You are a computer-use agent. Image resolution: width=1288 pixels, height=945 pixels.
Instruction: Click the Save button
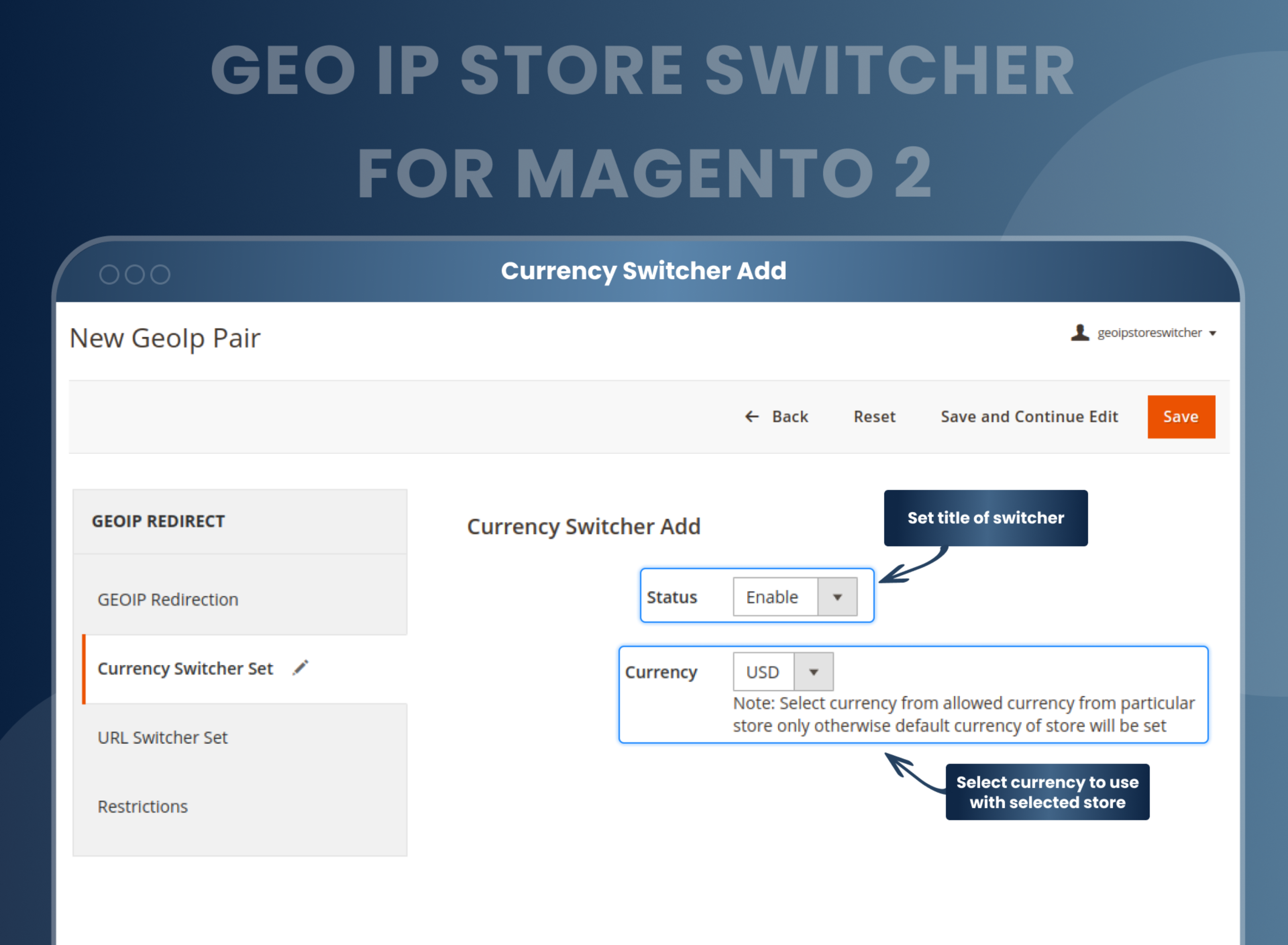click(x=1181, y=416)
